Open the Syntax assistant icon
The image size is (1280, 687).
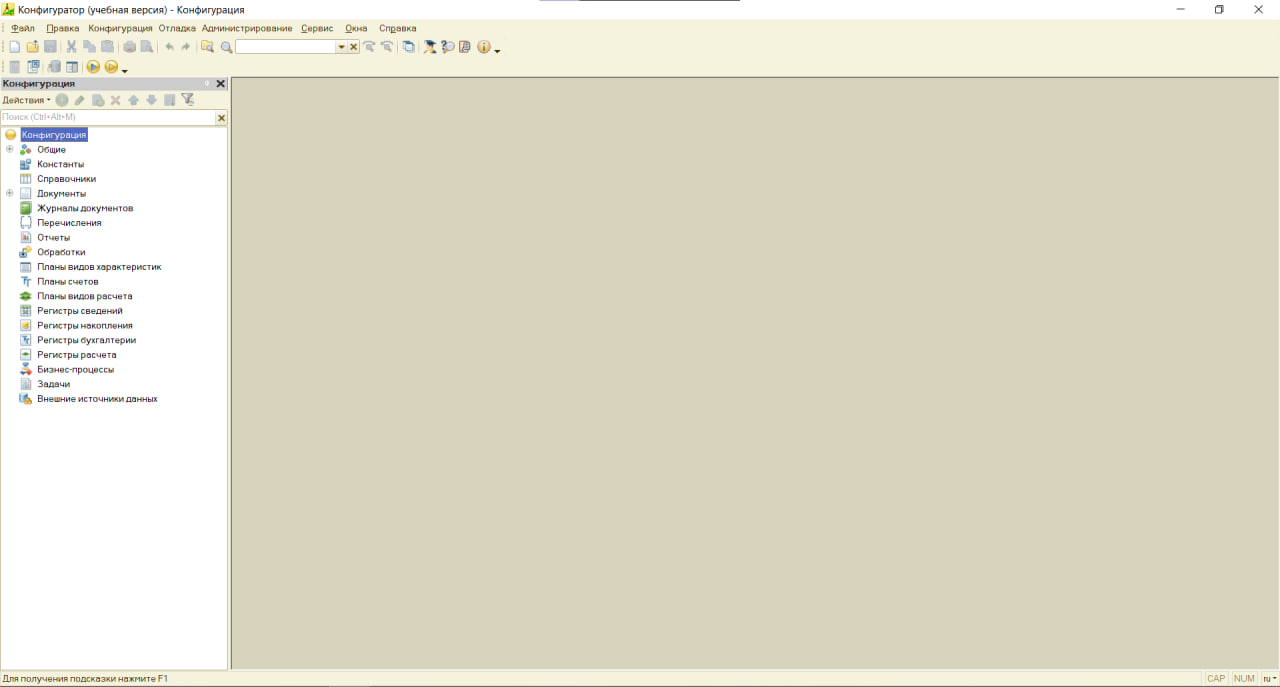430,47
